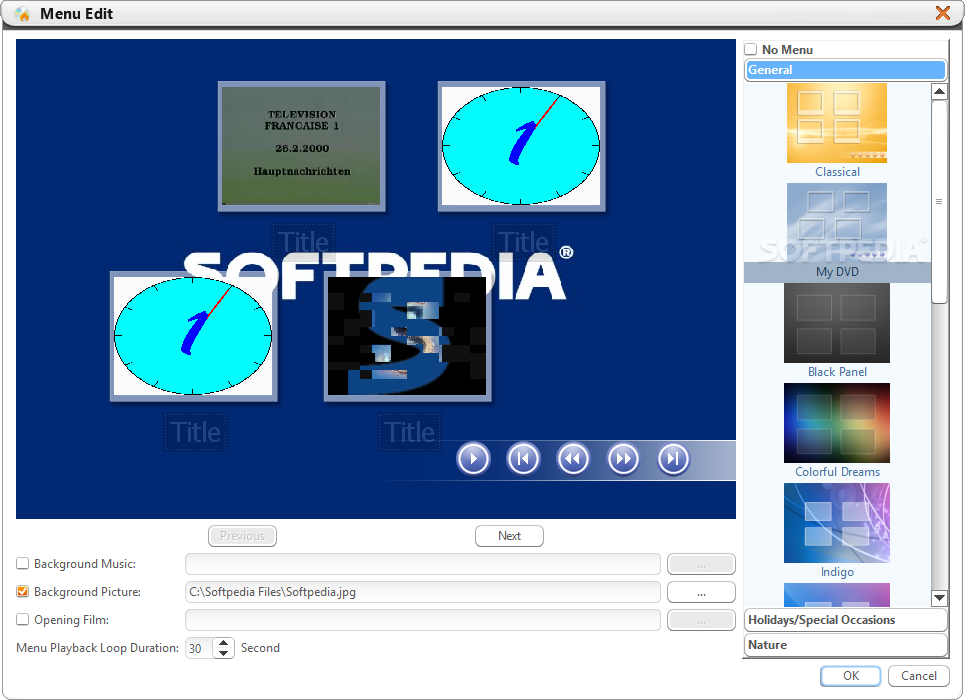Screen dimensions: 965x700
Task: Edit Title under top-right clock thumbnail
Action: 523,242
